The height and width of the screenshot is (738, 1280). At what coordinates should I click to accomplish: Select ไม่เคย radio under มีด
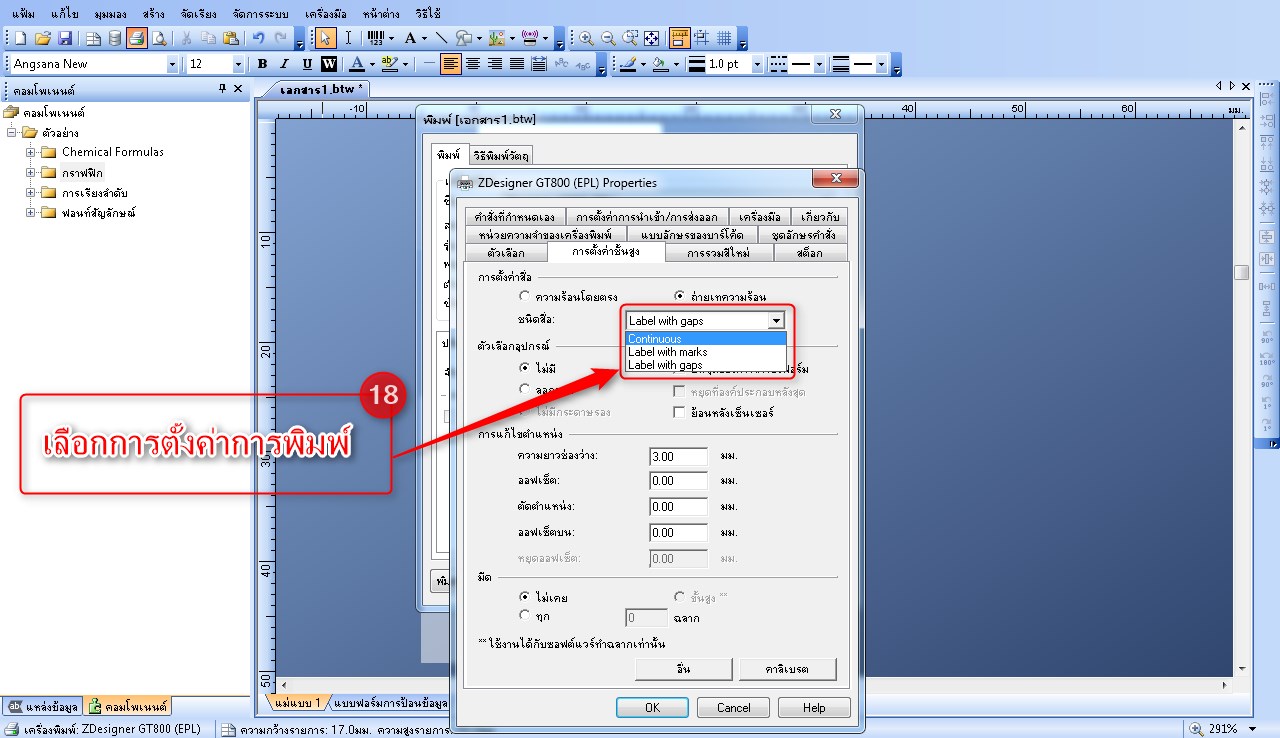point(524,597)
